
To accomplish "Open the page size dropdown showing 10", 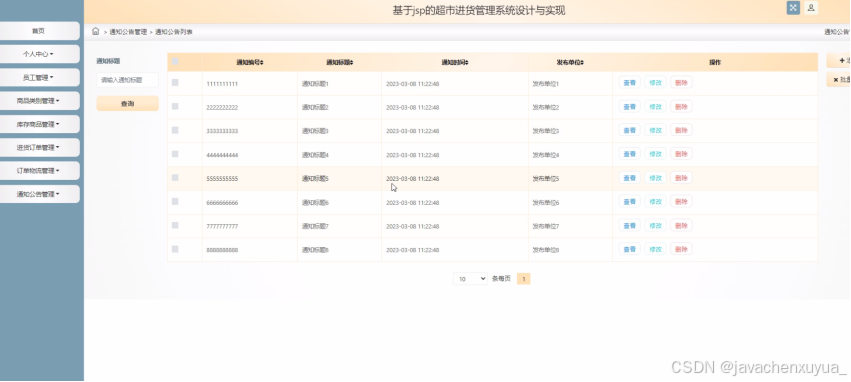I will click(471, 278).
